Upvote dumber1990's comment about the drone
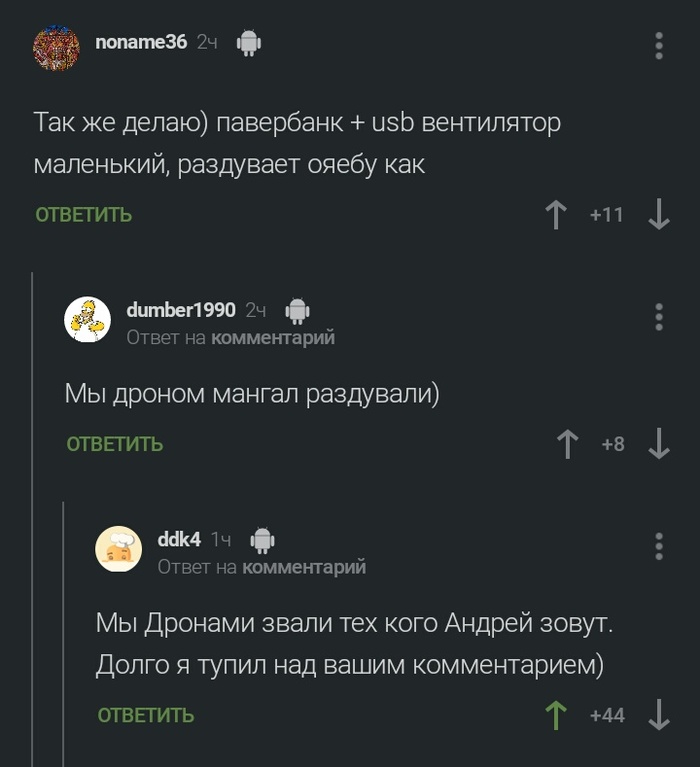Image resolution: width=700 pixels, height=767 pixels. click(x=567, y=444)
